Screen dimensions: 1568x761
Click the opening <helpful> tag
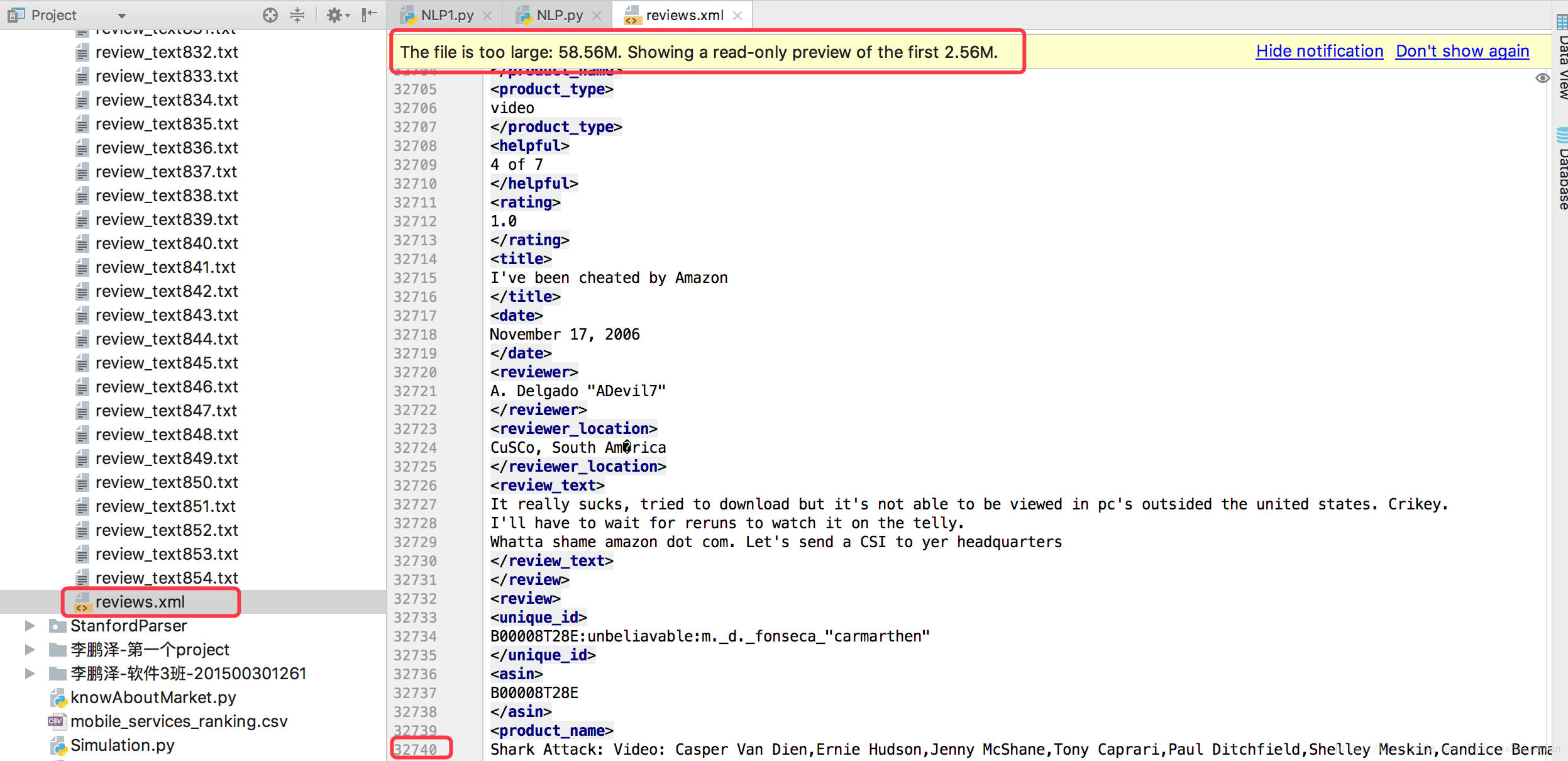[529, 146]
